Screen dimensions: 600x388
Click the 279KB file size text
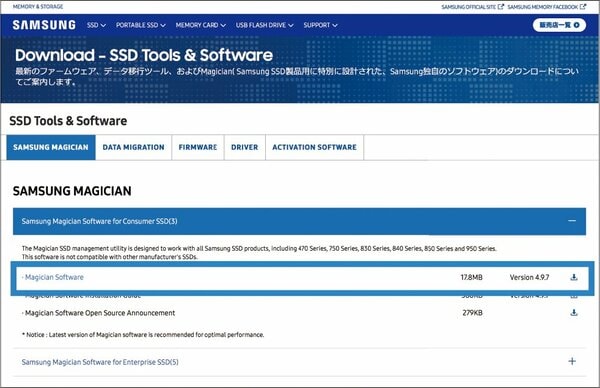pos(472,313)
